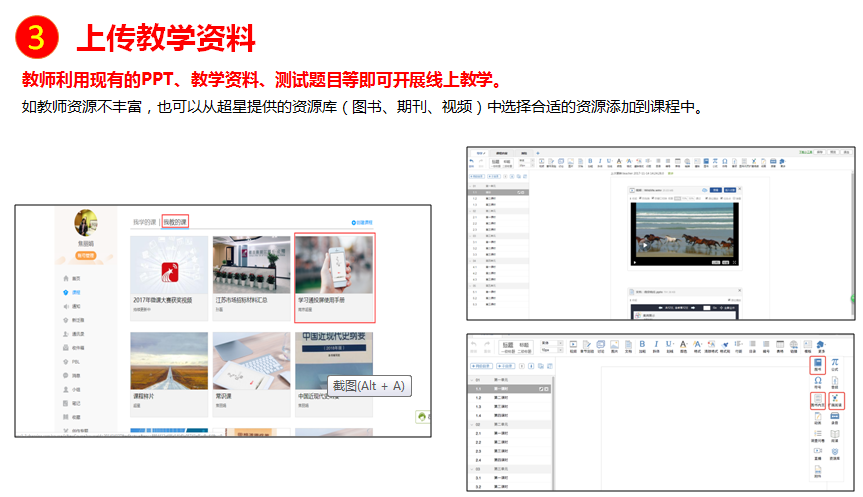Open style A dropdown in lower editor

(697, 345)
